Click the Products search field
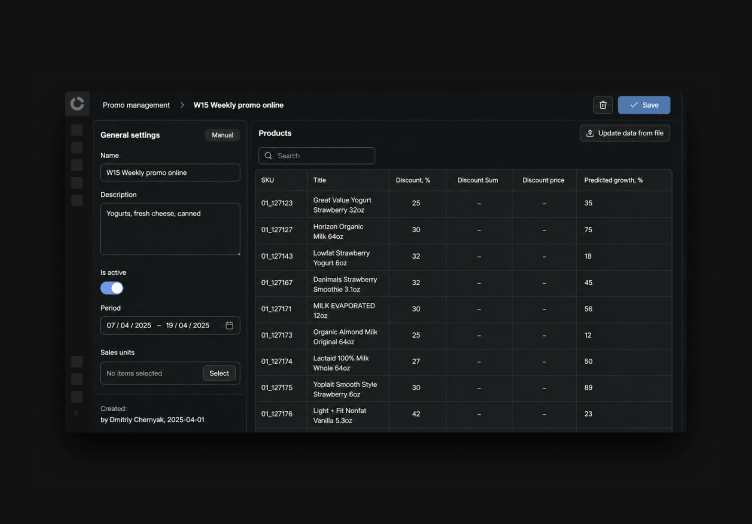Viewport: 752px width, 524px height. click(317, 156)
